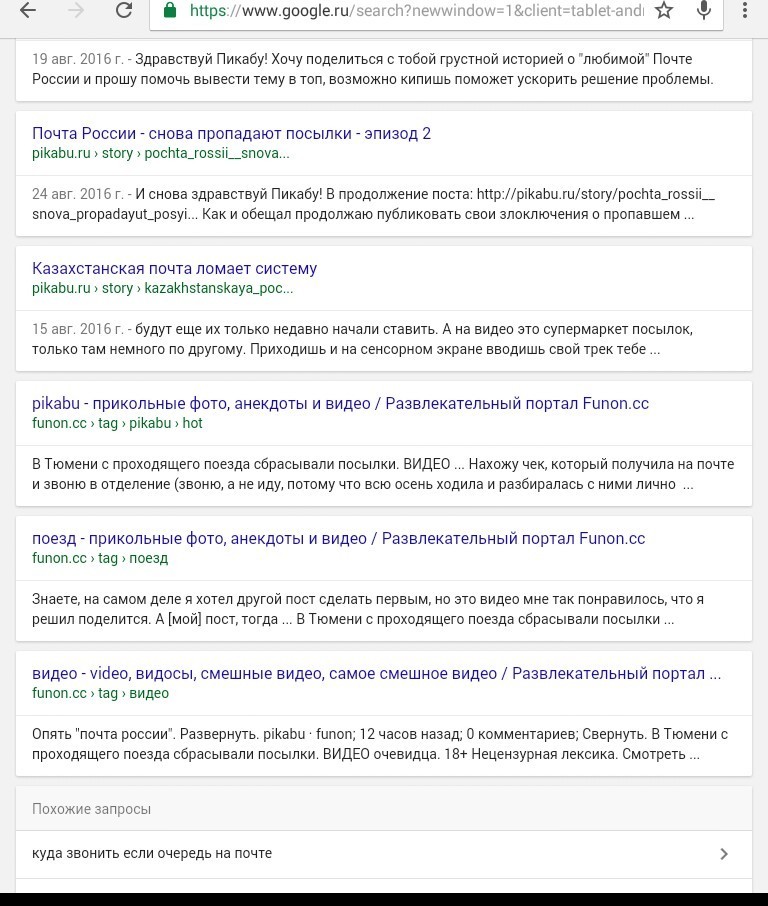Tap the funon.cc › tag › поезд breadcrumb

(100, 558)
